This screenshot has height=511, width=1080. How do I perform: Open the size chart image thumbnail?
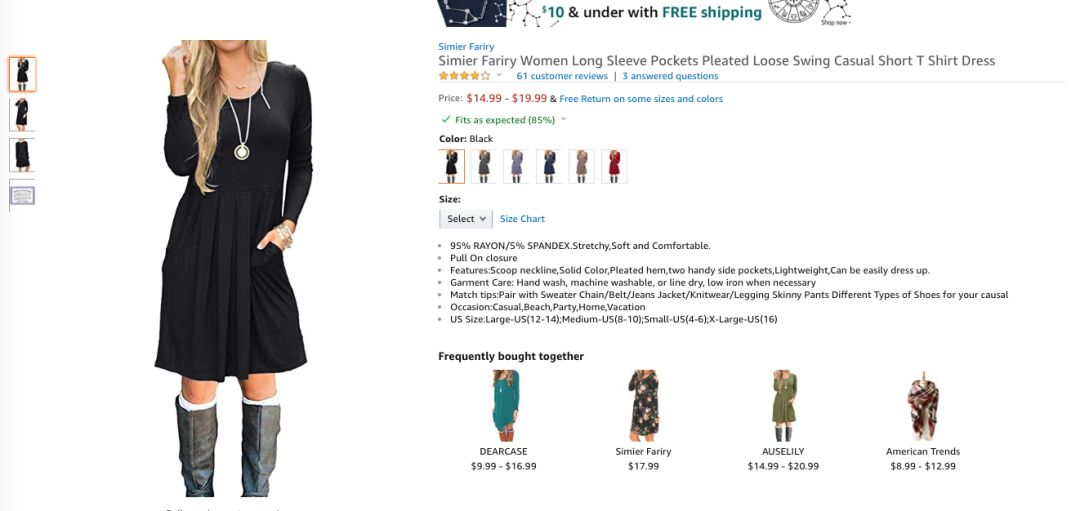[x=22, y=196]
